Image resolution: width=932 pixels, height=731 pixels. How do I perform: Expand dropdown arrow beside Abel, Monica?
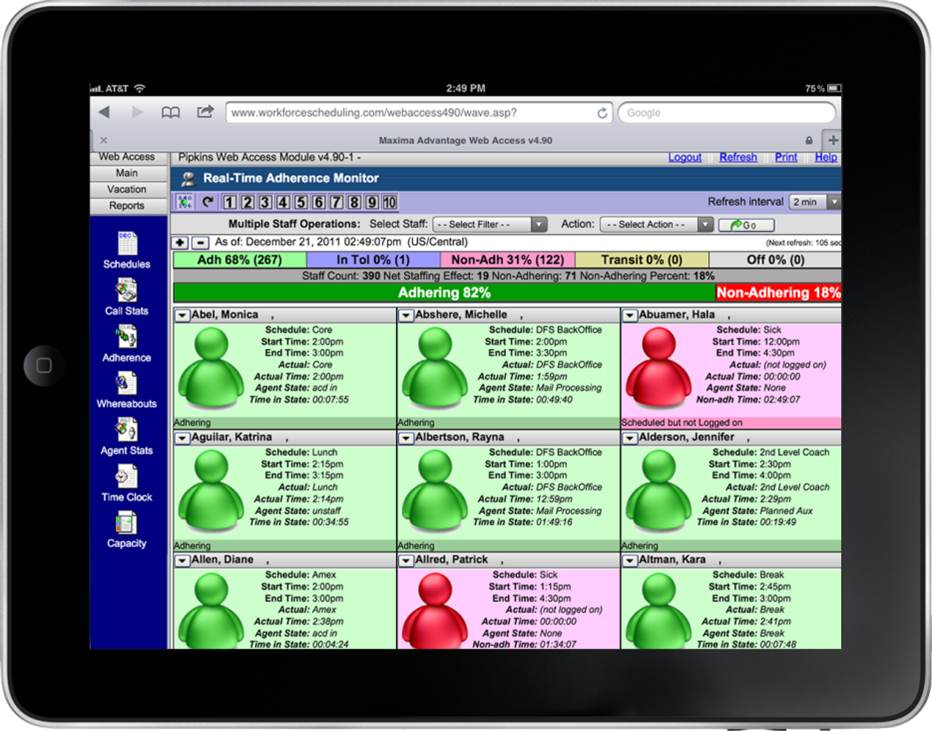pyautogui.click(x=182, y=316)
